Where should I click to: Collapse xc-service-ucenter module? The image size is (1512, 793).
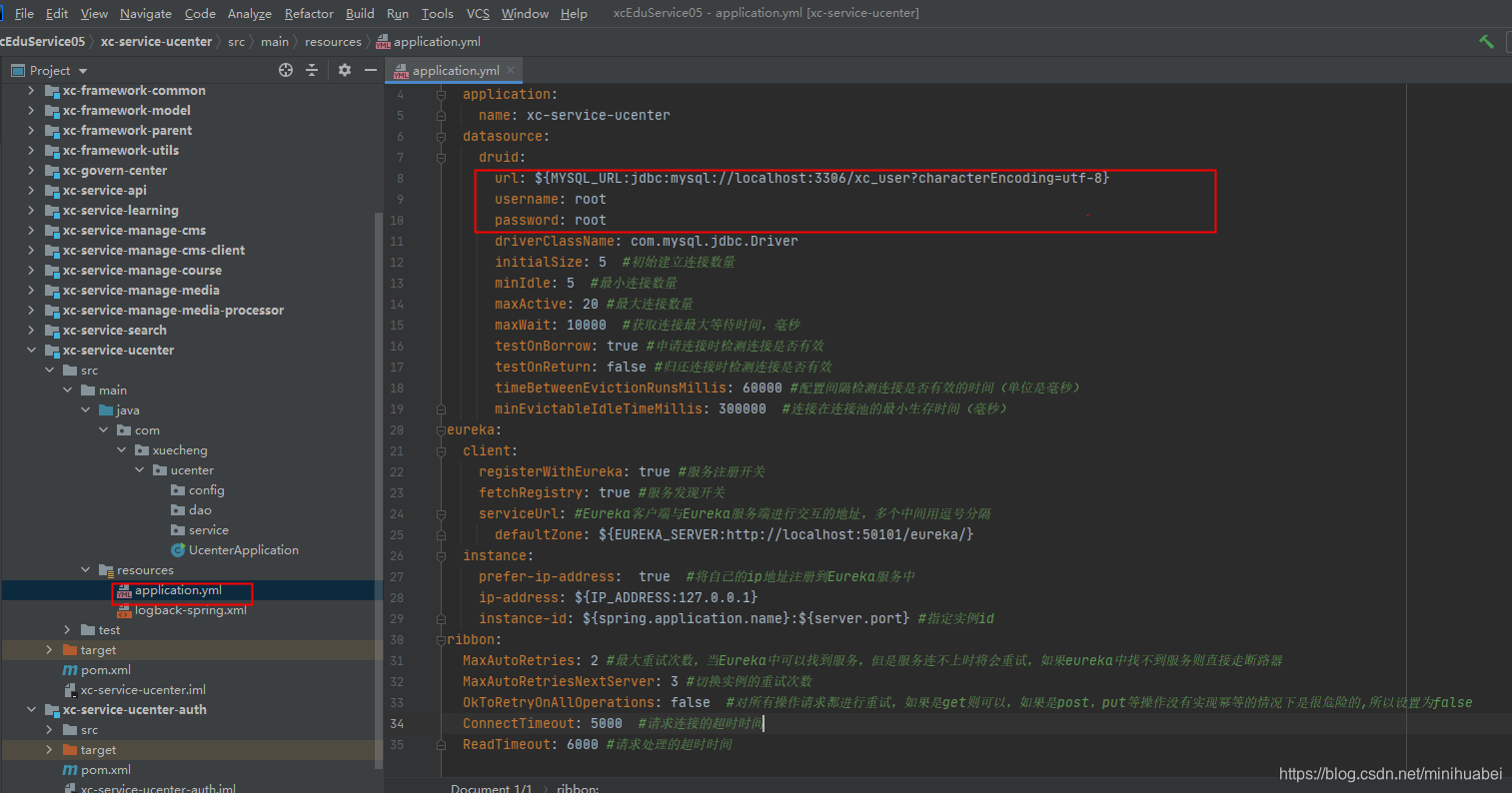pos(31,351)
